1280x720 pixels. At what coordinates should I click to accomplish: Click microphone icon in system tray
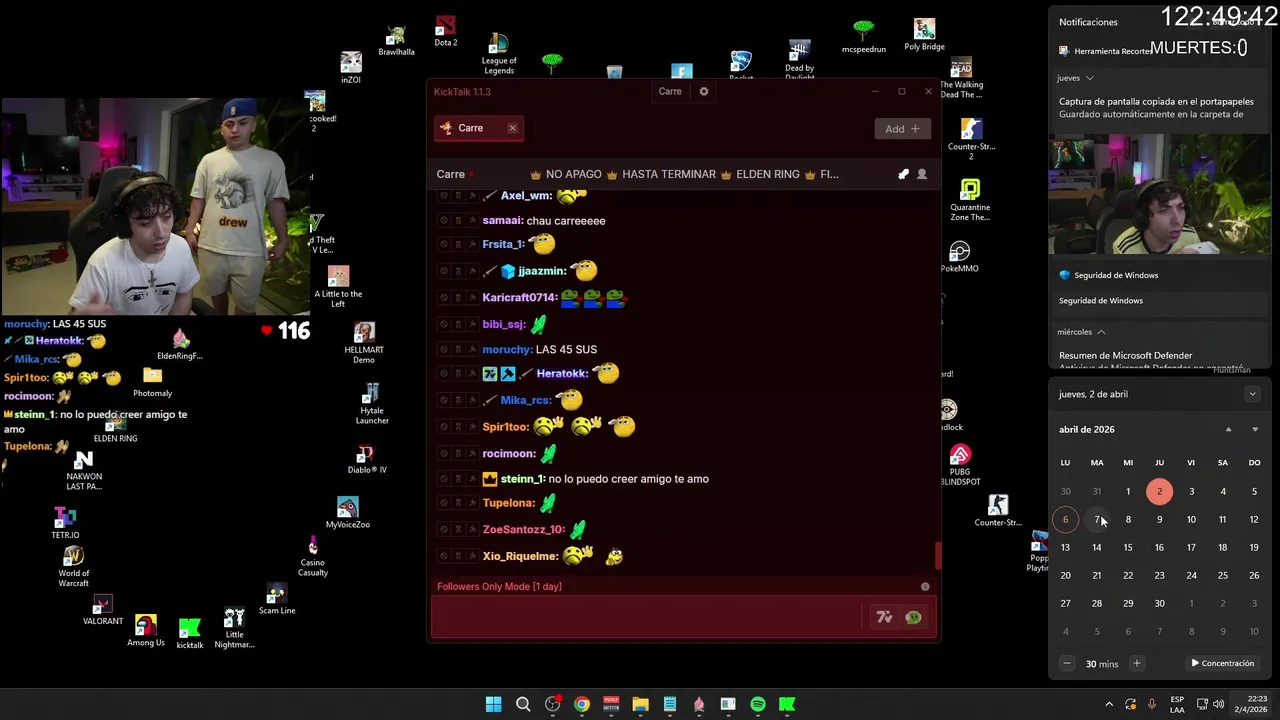[x=1152, y=704]
